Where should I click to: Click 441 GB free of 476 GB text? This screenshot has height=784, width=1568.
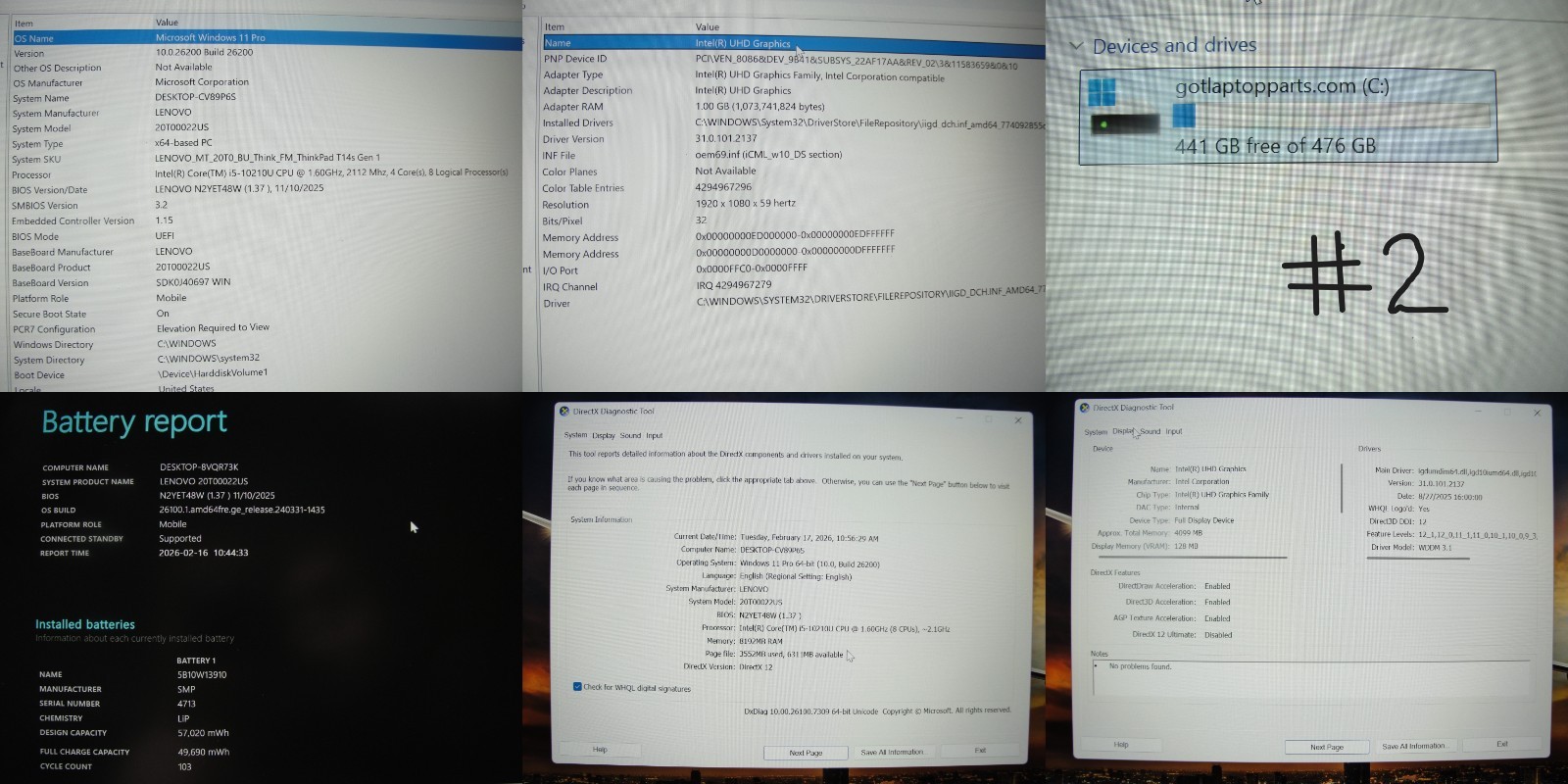coord(1276,146)
